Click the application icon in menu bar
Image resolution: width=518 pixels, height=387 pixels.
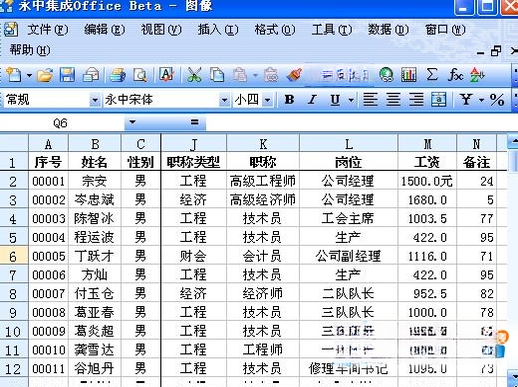[x=11, y=30]
